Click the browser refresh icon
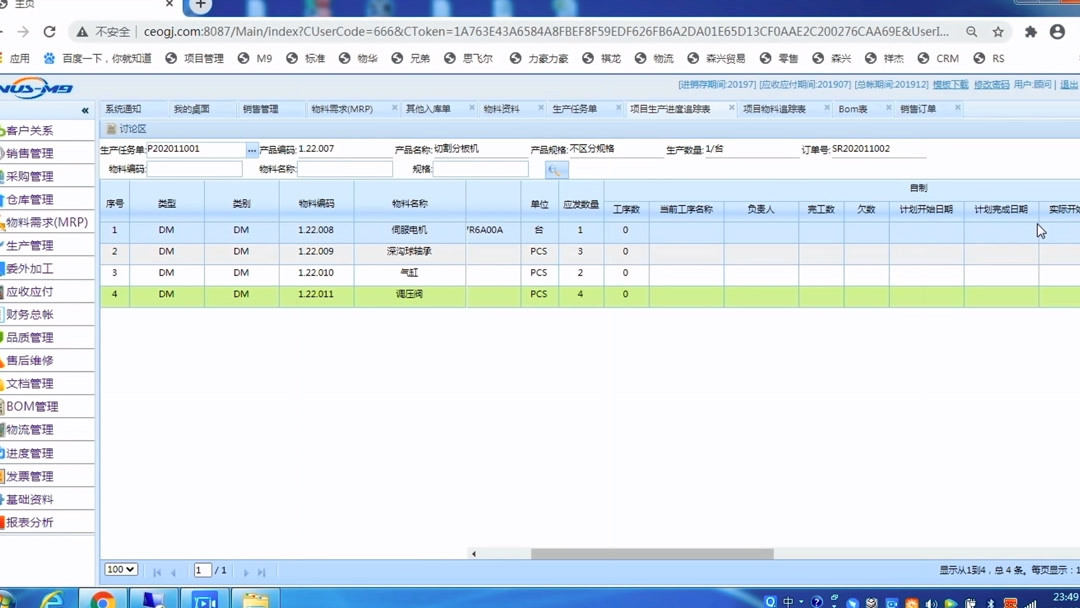1080x608 pixels. point(49,31)
